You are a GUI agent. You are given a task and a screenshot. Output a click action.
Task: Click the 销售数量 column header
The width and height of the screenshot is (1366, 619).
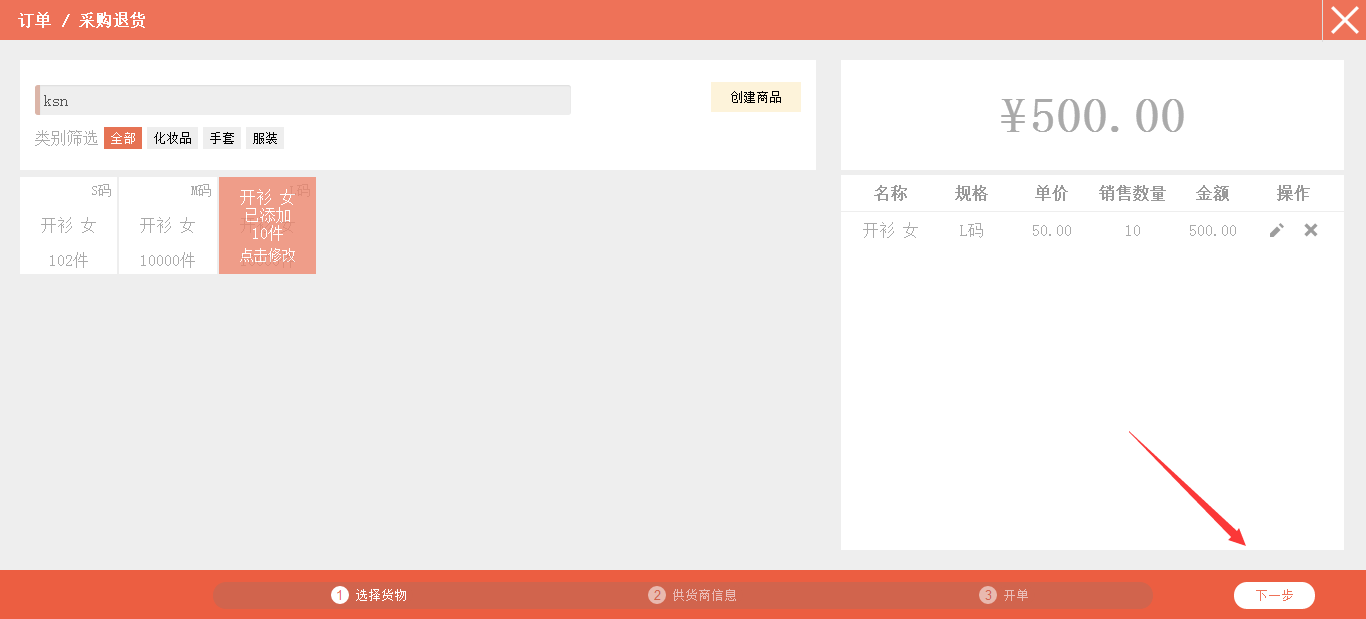(1132, 194)
